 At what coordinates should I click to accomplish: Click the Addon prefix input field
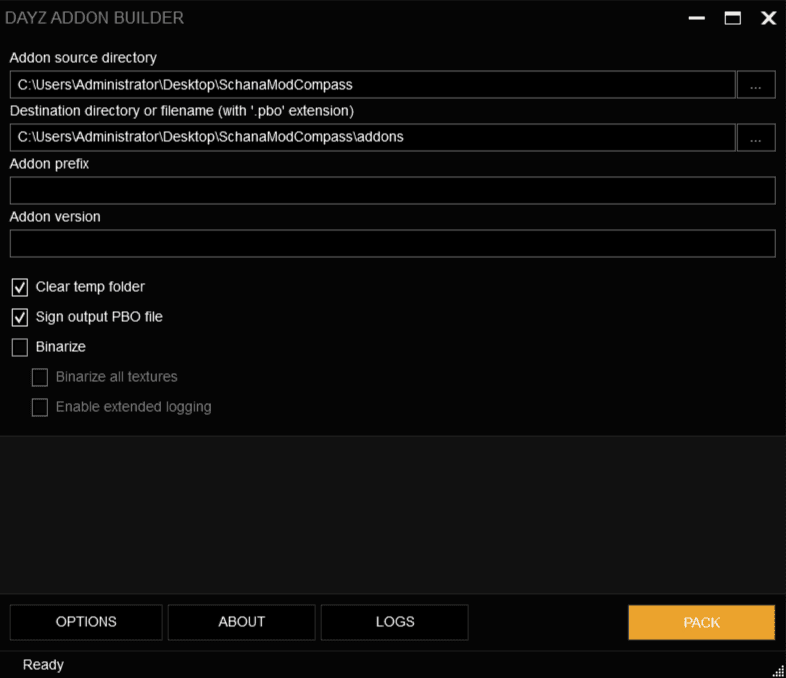[392, 190]
